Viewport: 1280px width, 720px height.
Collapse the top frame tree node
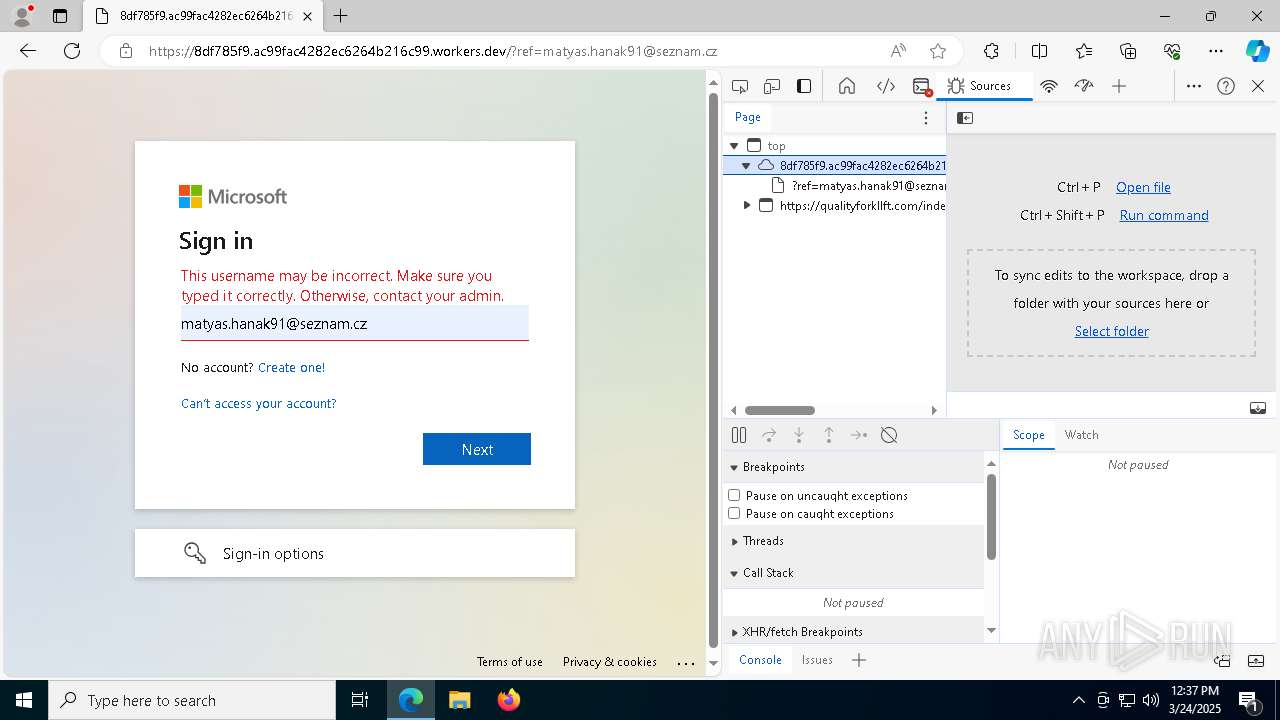tap(735, 146)
